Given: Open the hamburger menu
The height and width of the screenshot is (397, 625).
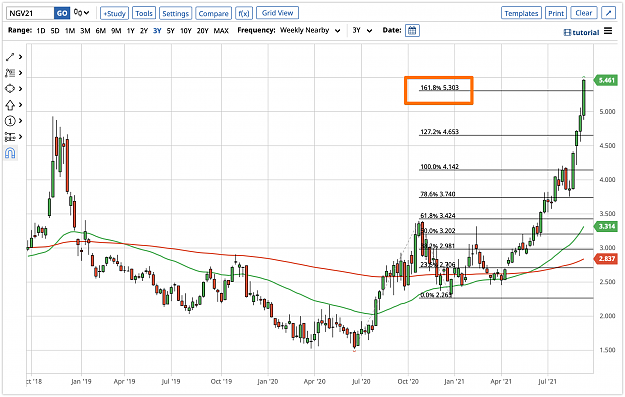Looking at the screenshot, I should (x=608, y=31).
